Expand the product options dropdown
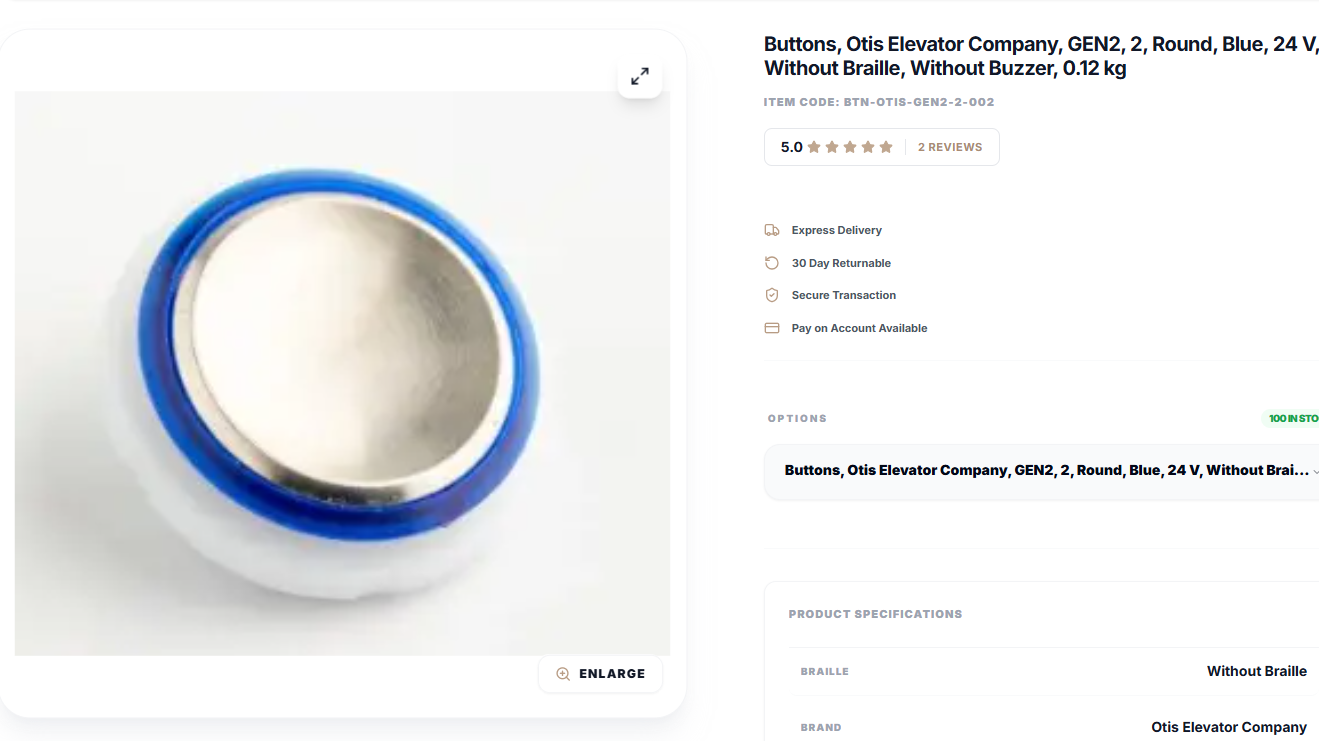The width and height of the screenshot is (1319, 741). pos(1045,471)
